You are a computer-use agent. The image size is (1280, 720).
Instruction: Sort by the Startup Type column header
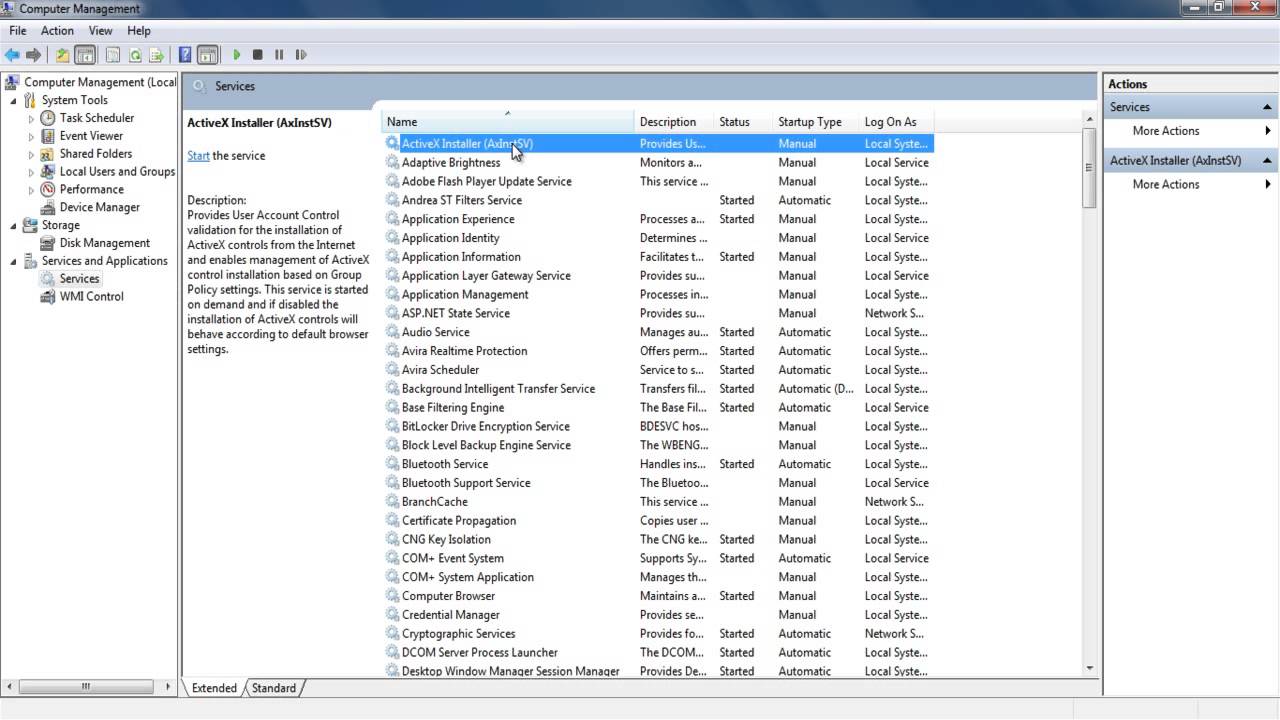(x=816, y=122)
